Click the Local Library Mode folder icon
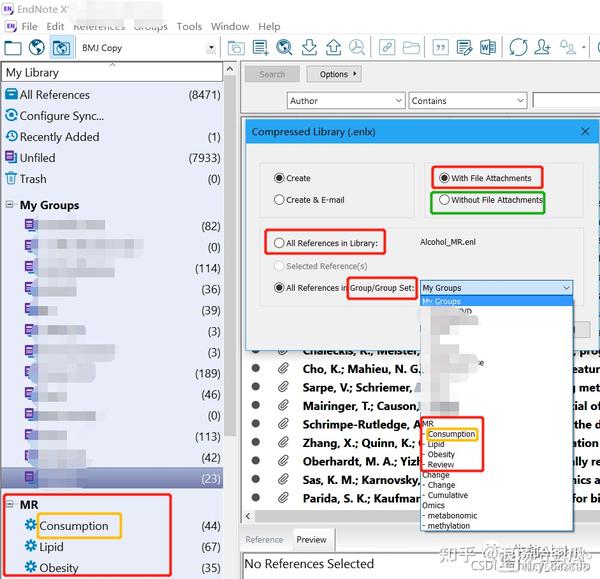The width and height of the screenshot is (600, 579). tap(13, 48)
